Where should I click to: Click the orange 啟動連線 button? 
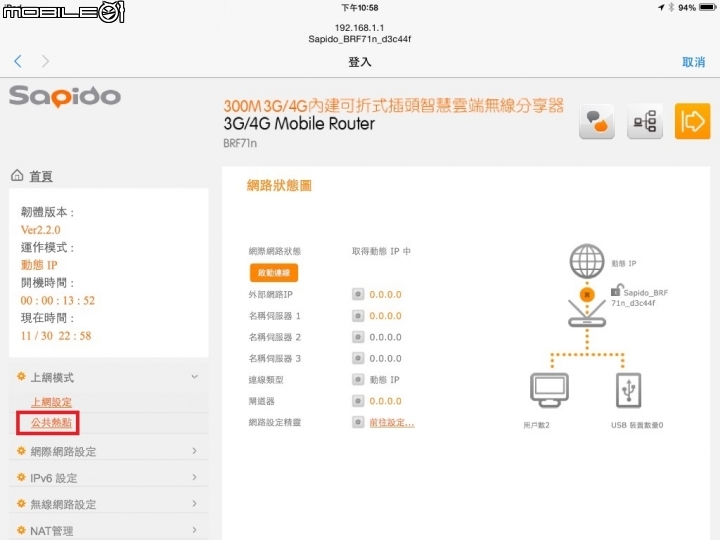(274, 273)
